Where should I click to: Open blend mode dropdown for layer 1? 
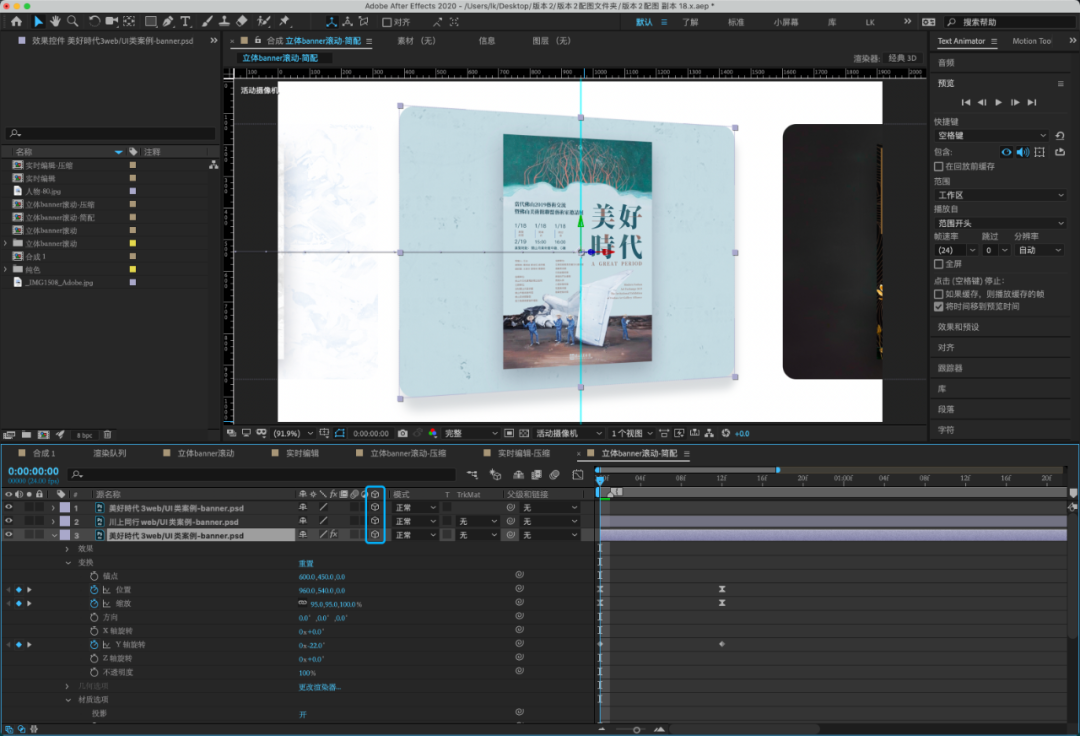415,508
